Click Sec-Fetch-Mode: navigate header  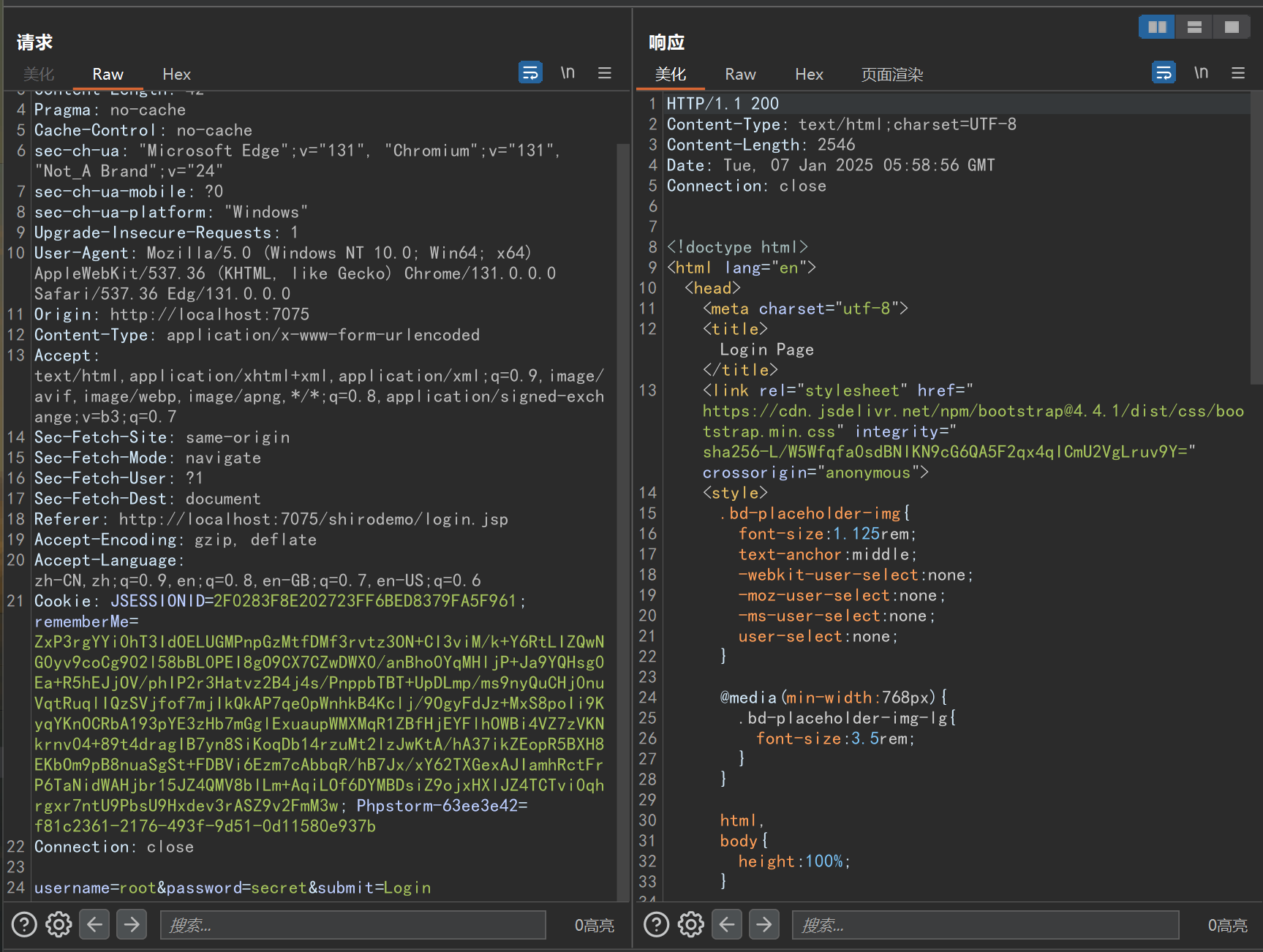148,458
